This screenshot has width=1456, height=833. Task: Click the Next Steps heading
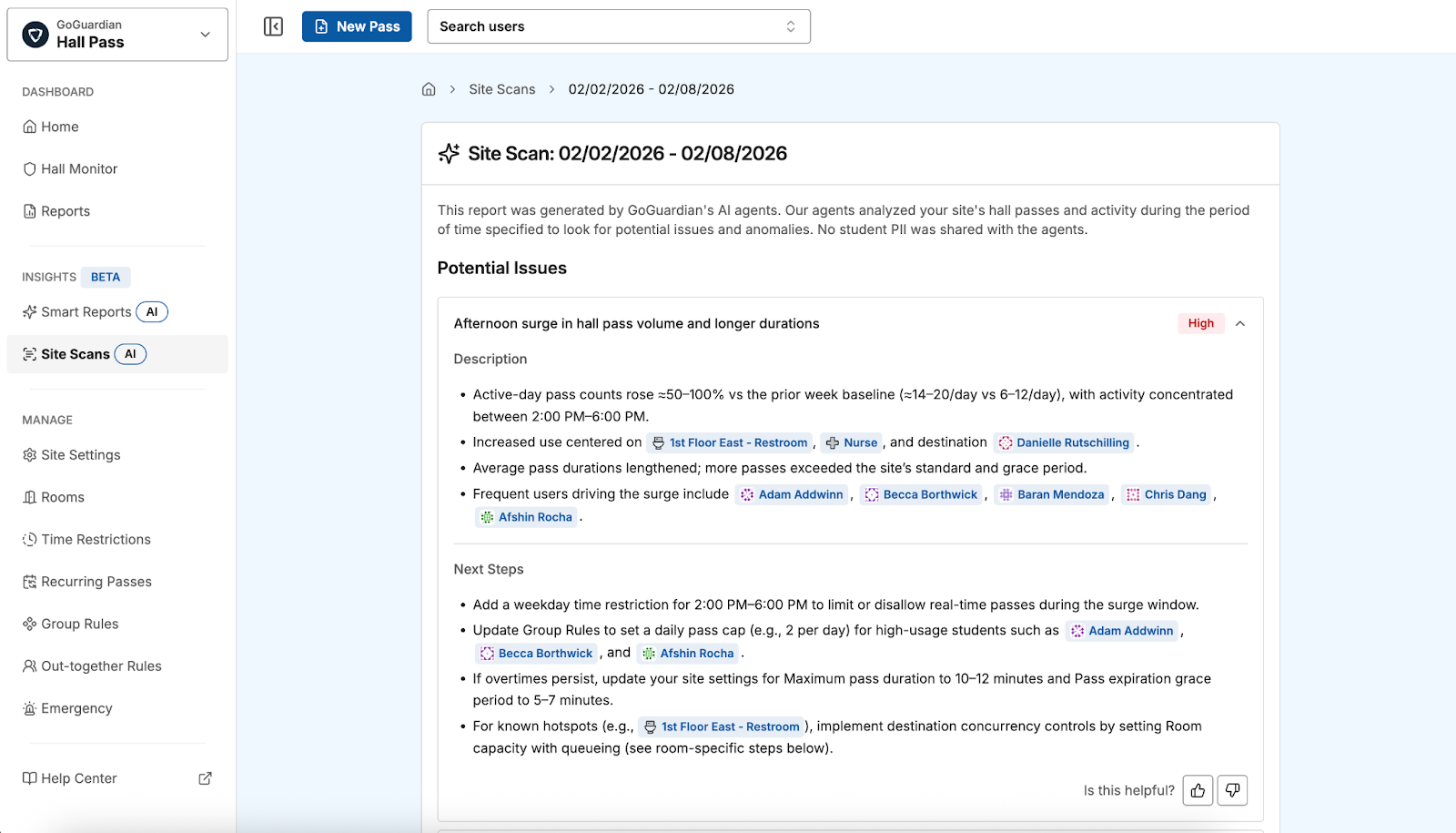coord(489,569)
